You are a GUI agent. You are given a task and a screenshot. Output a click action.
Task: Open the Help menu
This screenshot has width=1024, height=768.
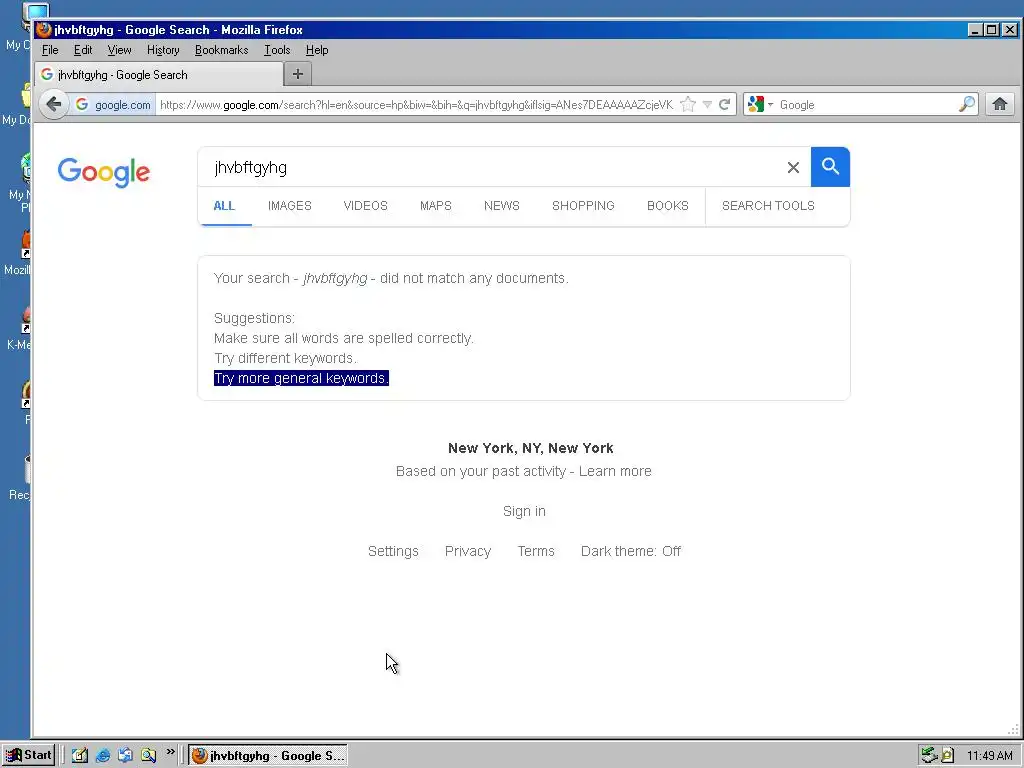[x=317, y=50]
